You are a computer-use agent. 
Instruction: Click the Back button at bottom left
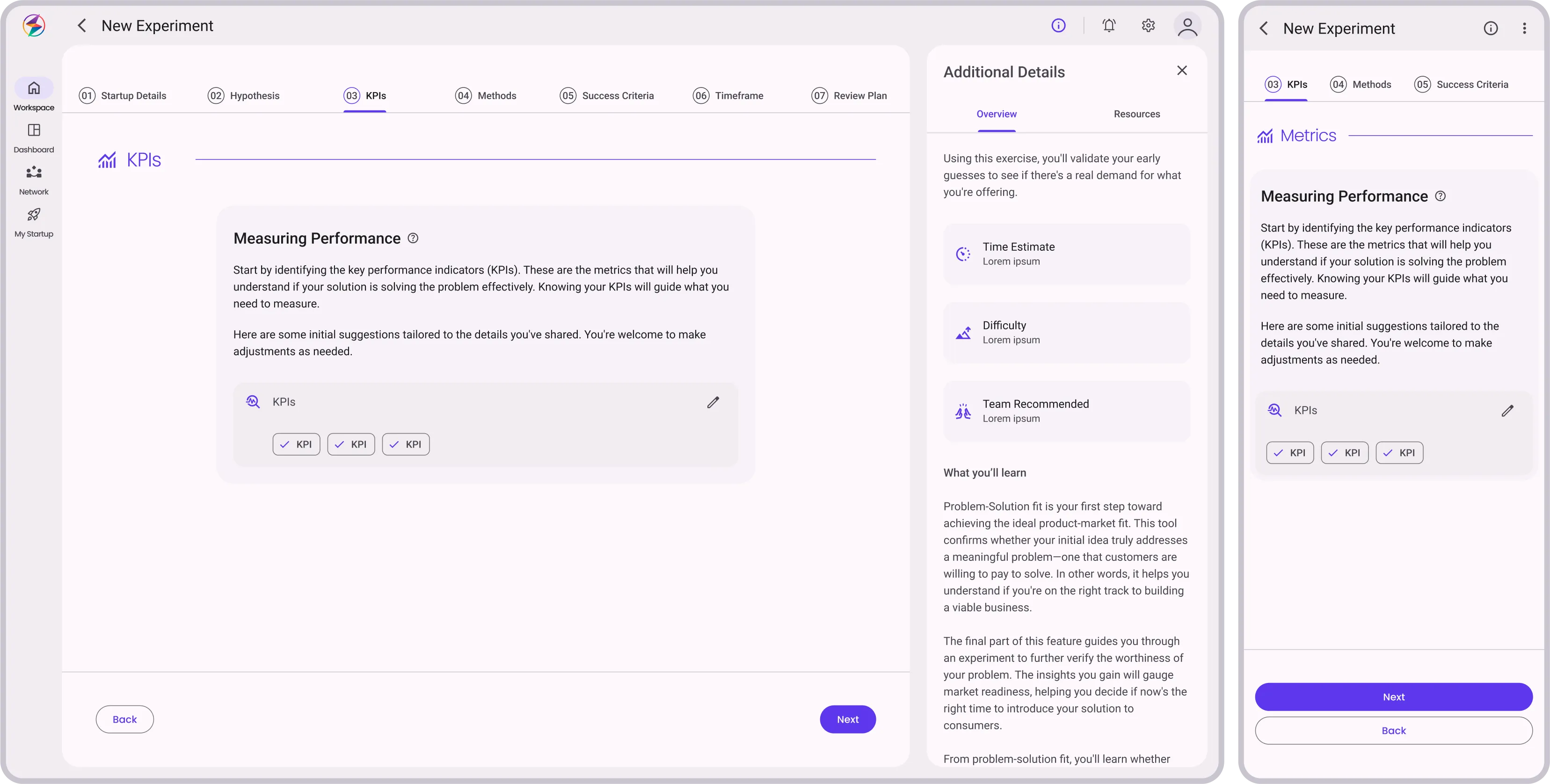(x=124, y=719)
